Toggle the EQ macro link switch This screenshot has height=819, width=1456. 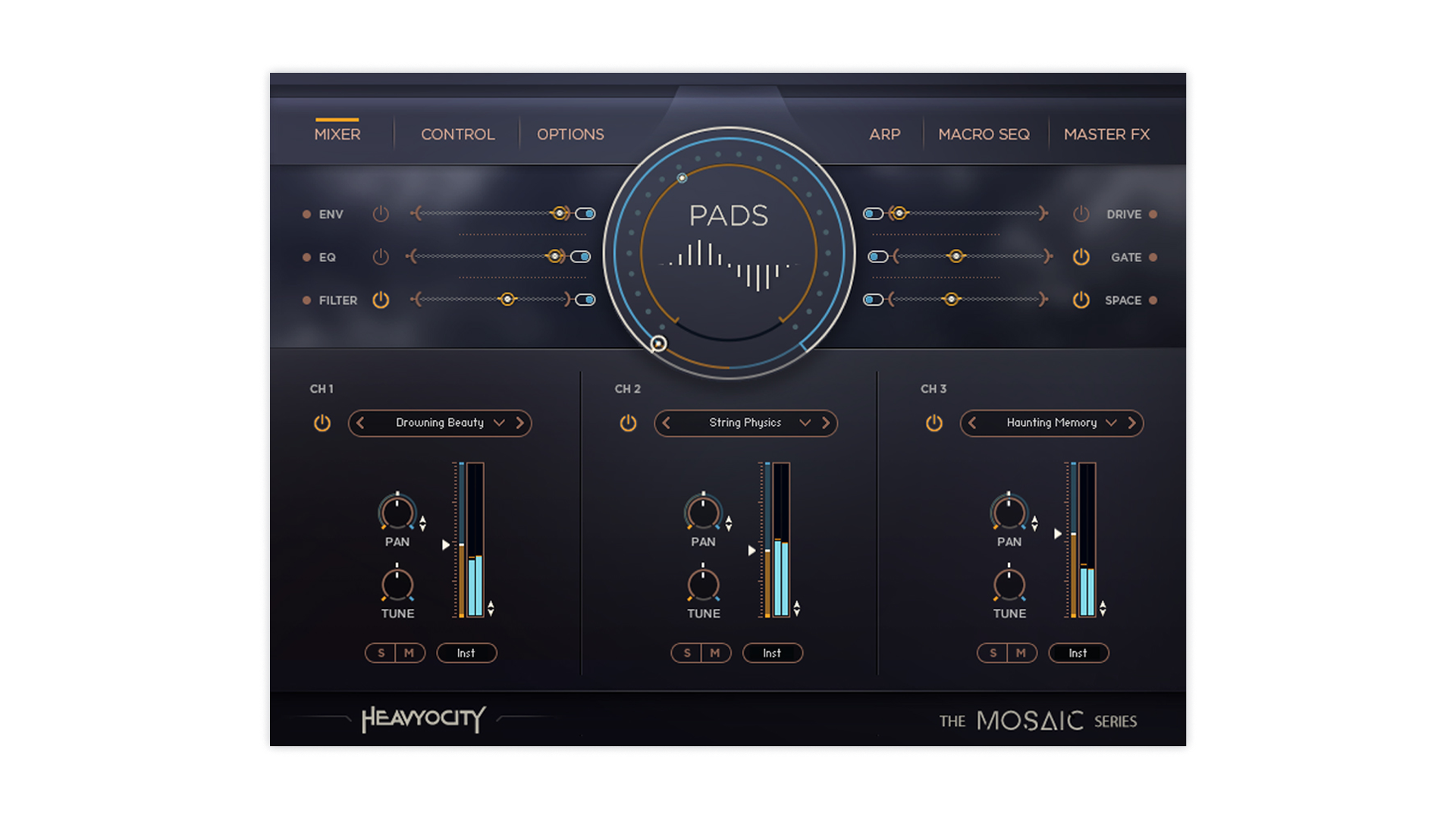point(581,257)
